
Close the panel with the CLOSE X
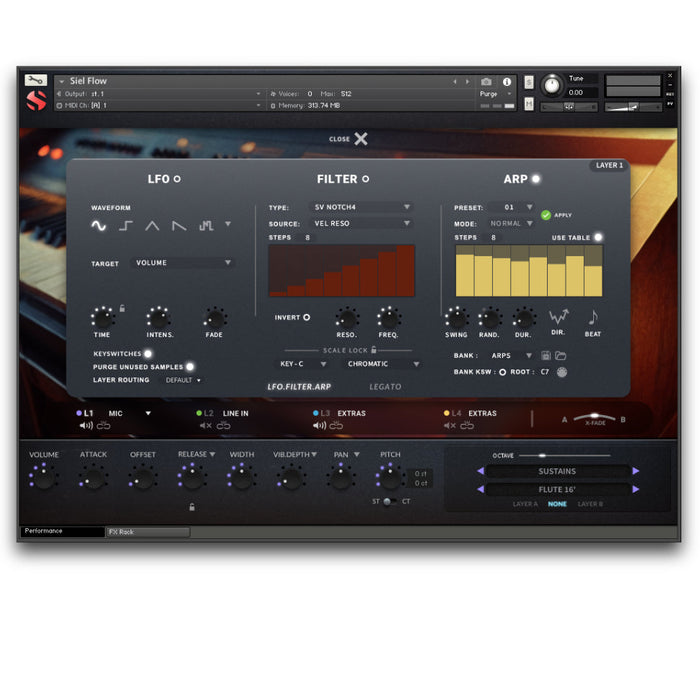[360, 139]
